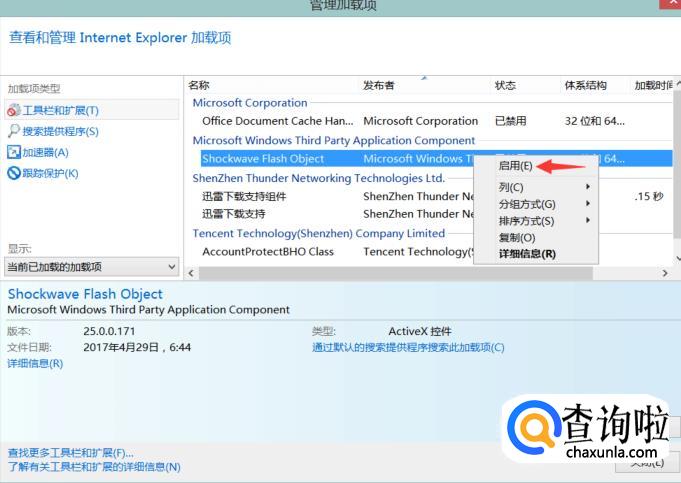
Task: Open 加速器(A) add-on type
Action: click(x=45, y=152)
